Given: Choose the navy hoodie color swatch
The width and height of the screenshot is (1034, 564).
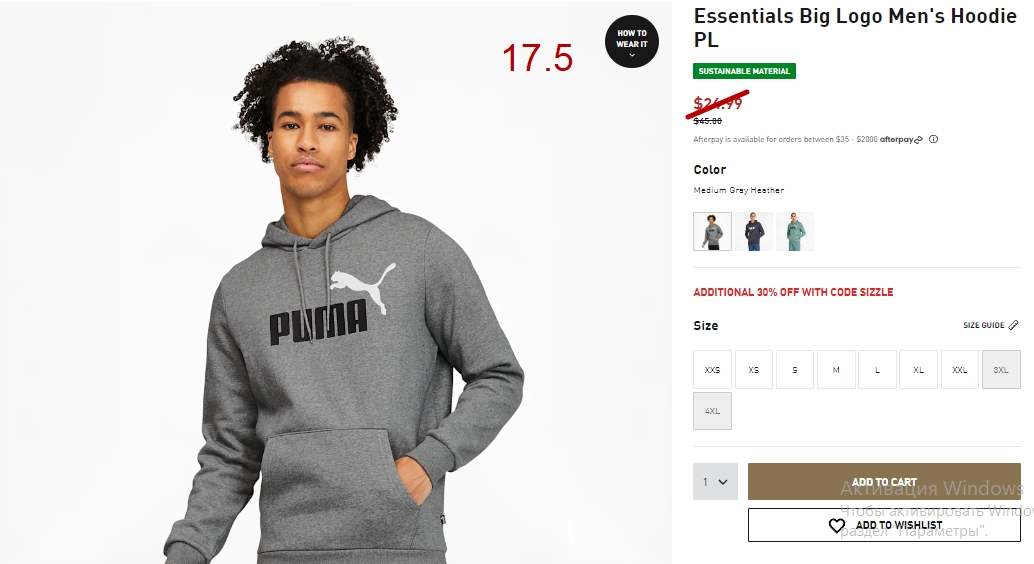Looking at the screenshot, I should coord(754,232).
